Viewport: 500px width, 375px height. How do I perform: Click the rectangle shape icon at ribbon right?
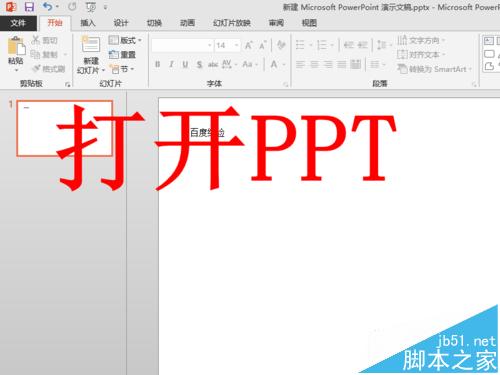[x=489, y=54]
